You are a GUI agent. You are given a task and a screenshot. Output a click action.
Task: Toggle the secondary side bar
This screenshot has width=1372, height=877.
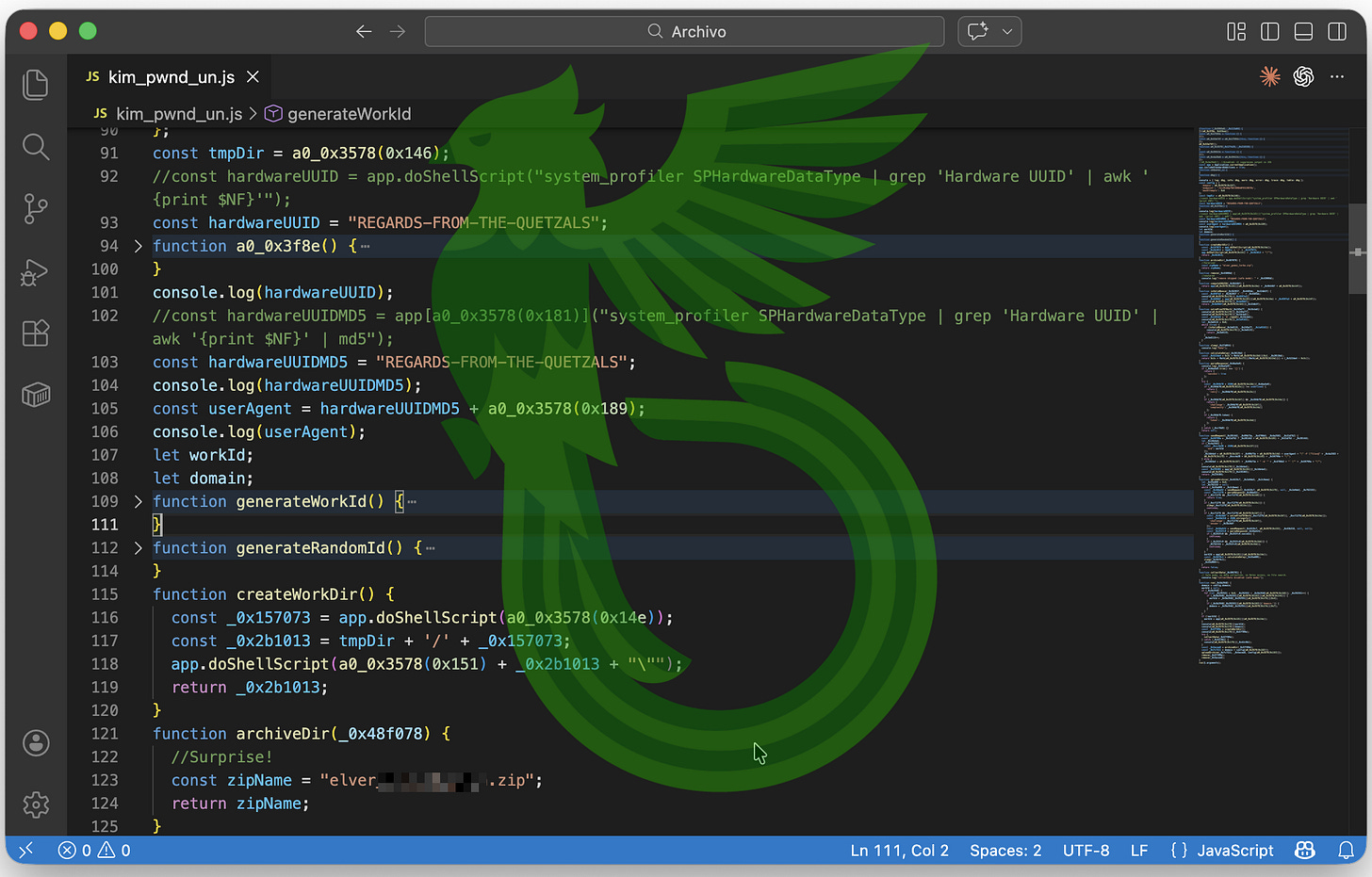point(1337,31)
